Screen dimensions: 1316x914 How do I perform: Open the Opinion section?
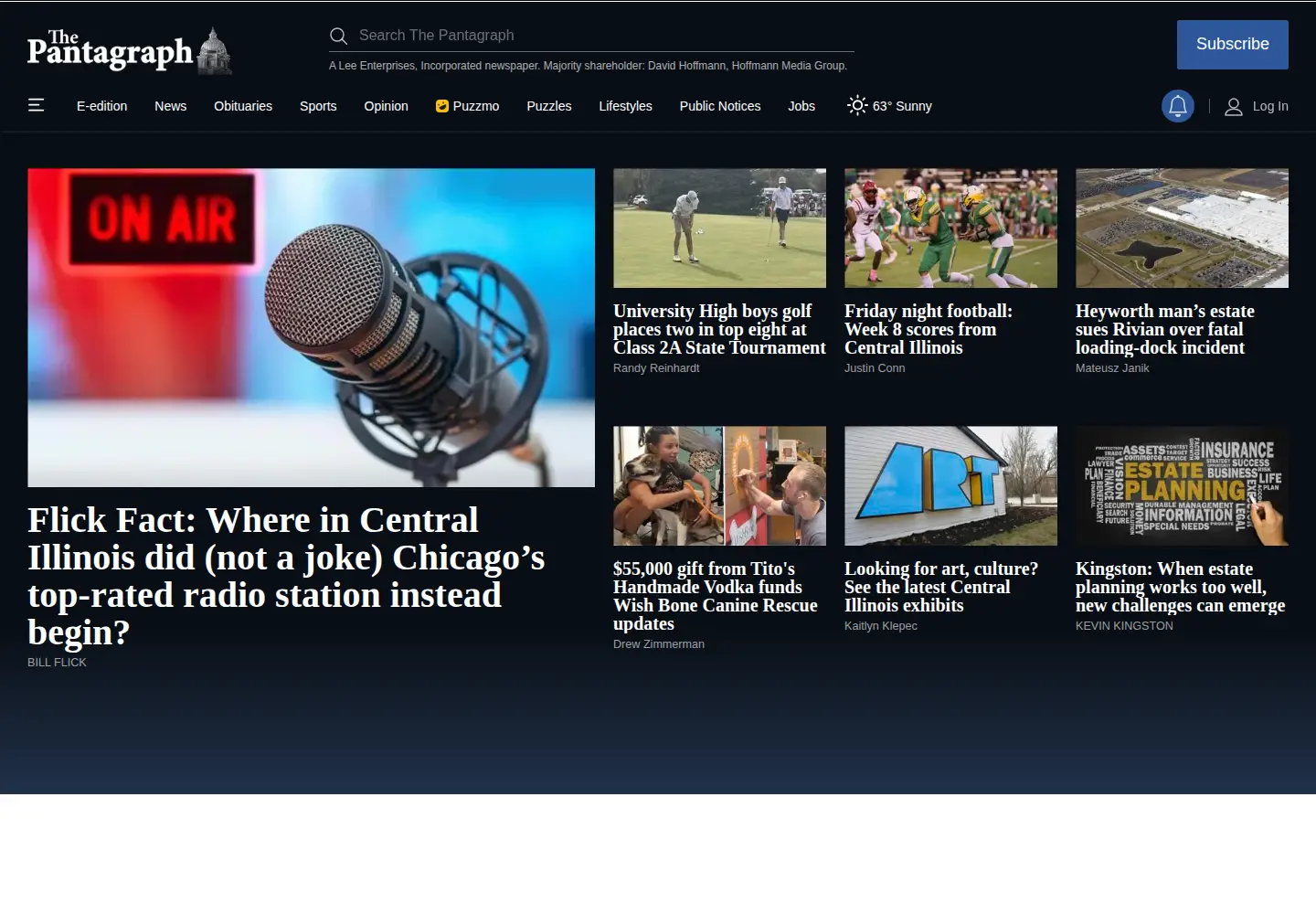pyautogui.click(x=387, y=106)
